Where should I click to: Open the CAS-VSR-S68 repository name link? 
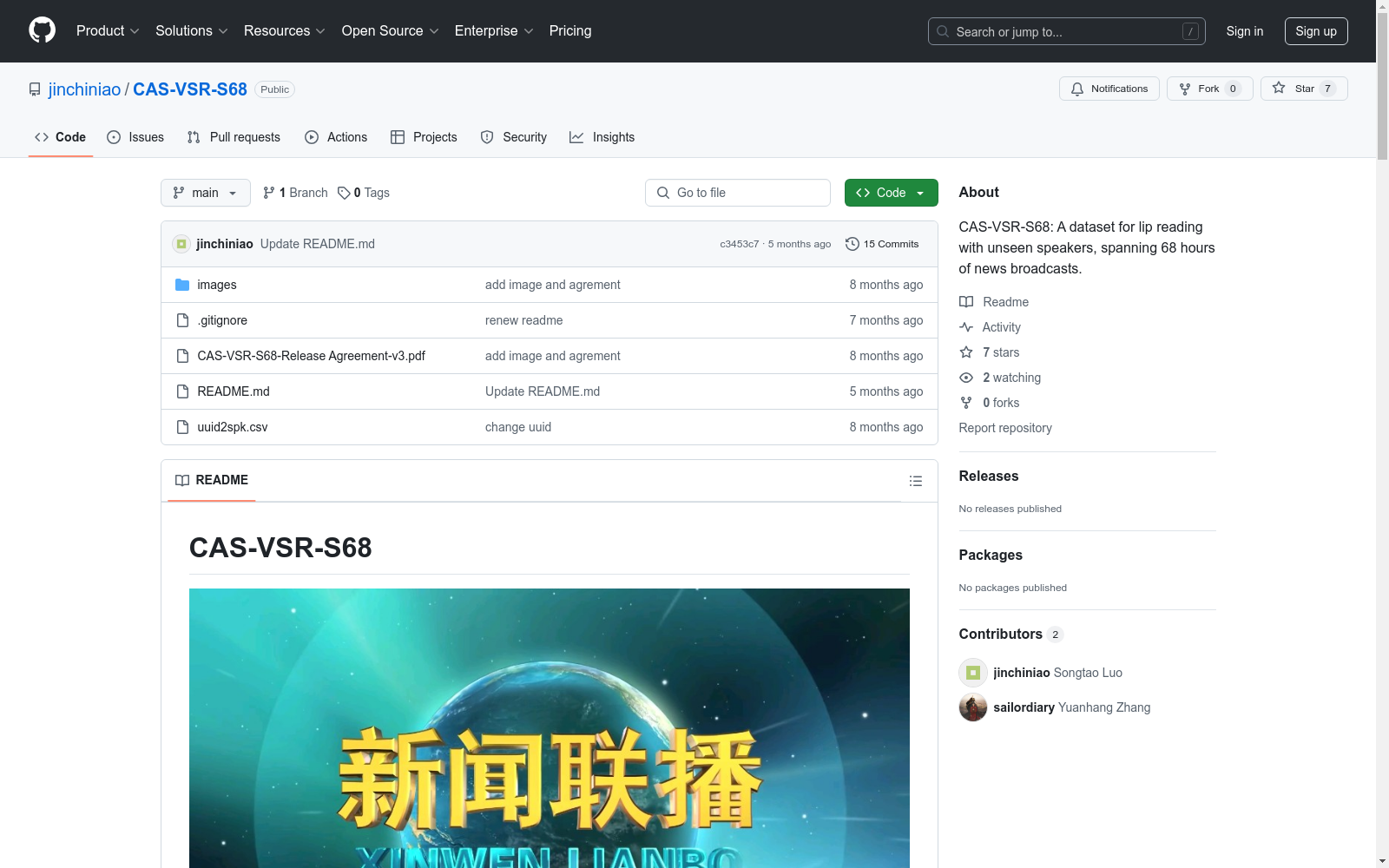(x=190, y=89)
